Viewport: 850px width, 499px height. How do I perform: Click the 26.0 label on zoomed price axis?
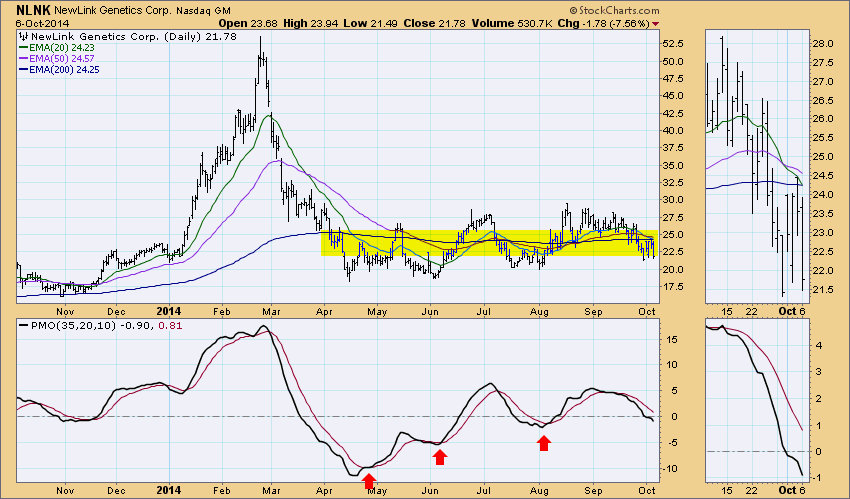823,119
